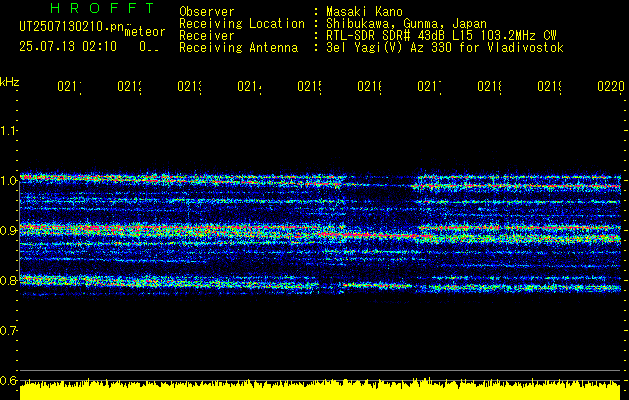Click the 'Receiving Antenna' label
629x400 pixels.
coord(239,48)
